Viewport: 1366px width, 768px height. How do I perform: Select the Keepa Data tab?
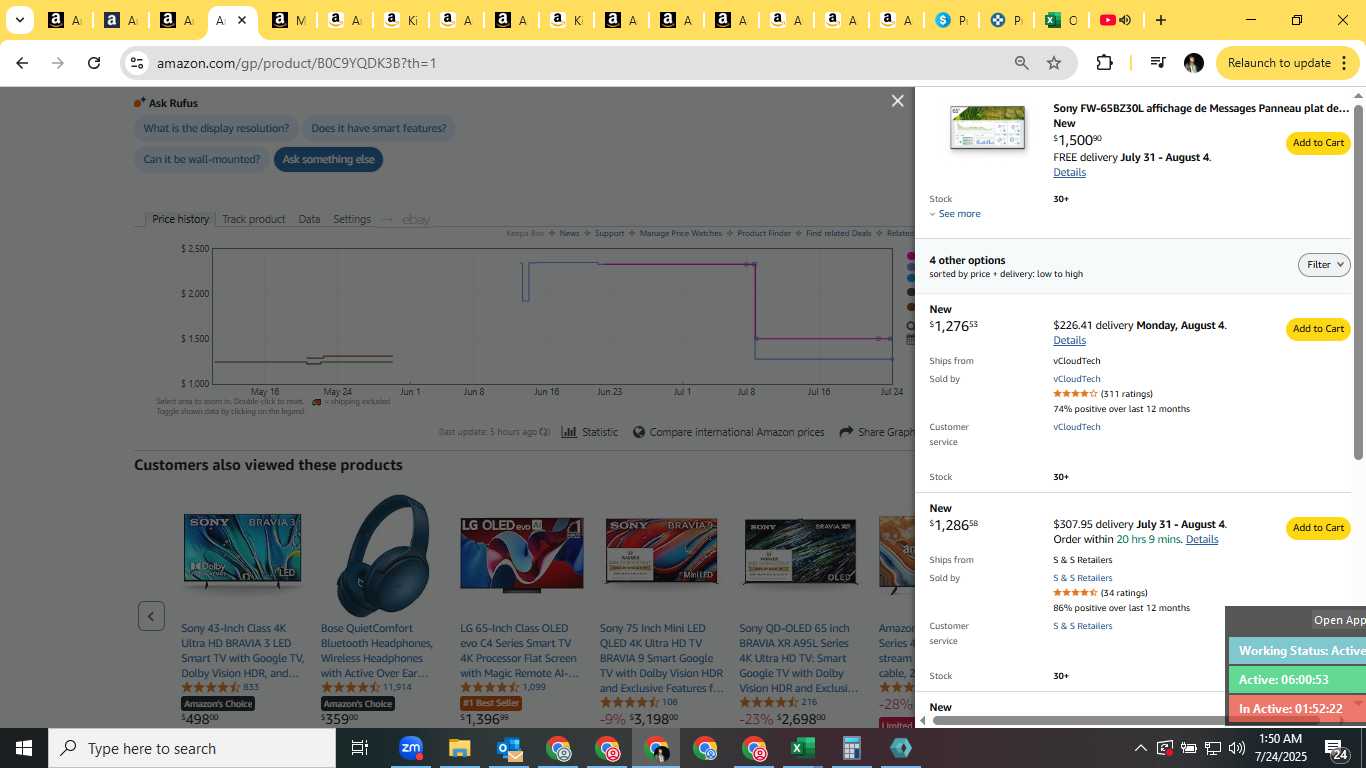(309, 219)
